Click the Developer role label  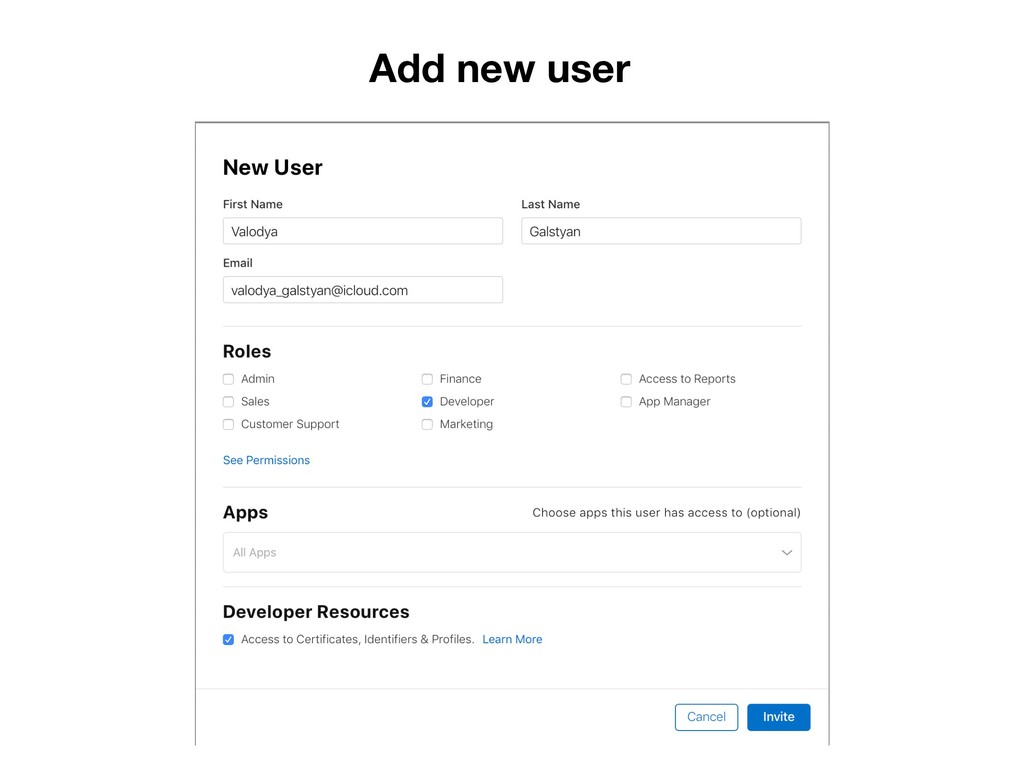(x=467, y=402)
